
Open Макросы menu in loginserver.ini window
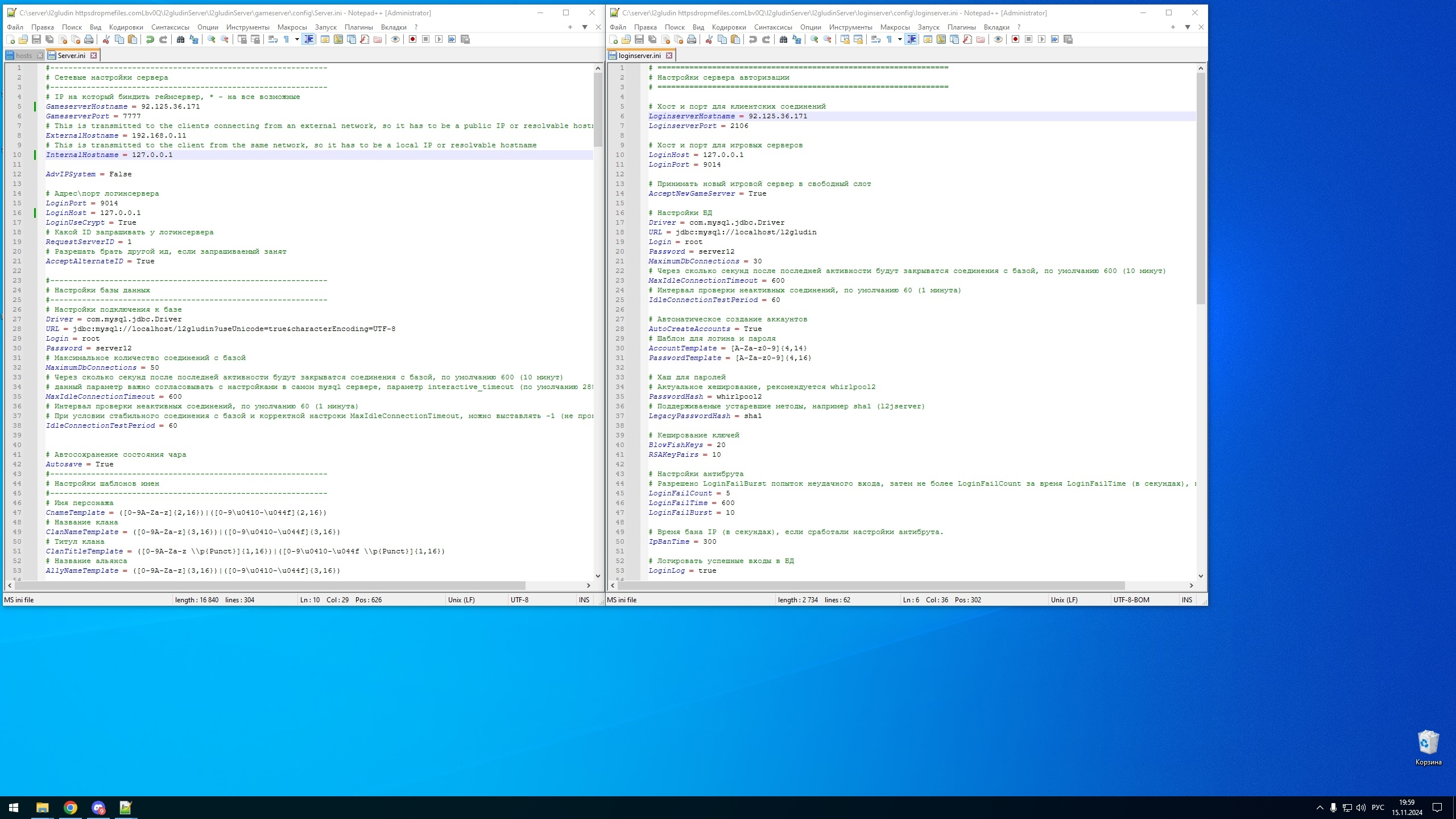tap(895, 27)
